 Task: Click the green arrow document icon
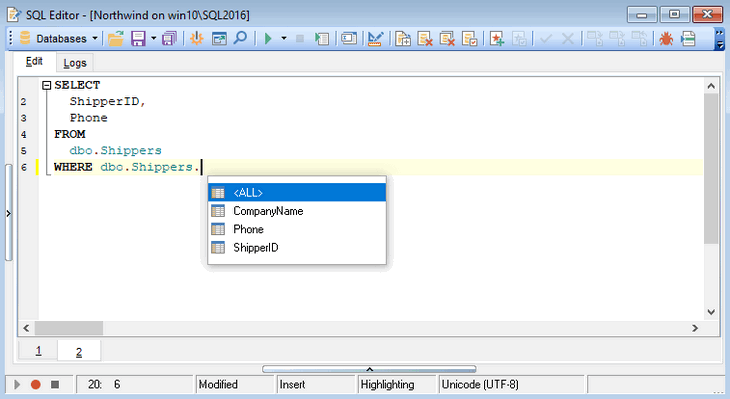(688, 38)
